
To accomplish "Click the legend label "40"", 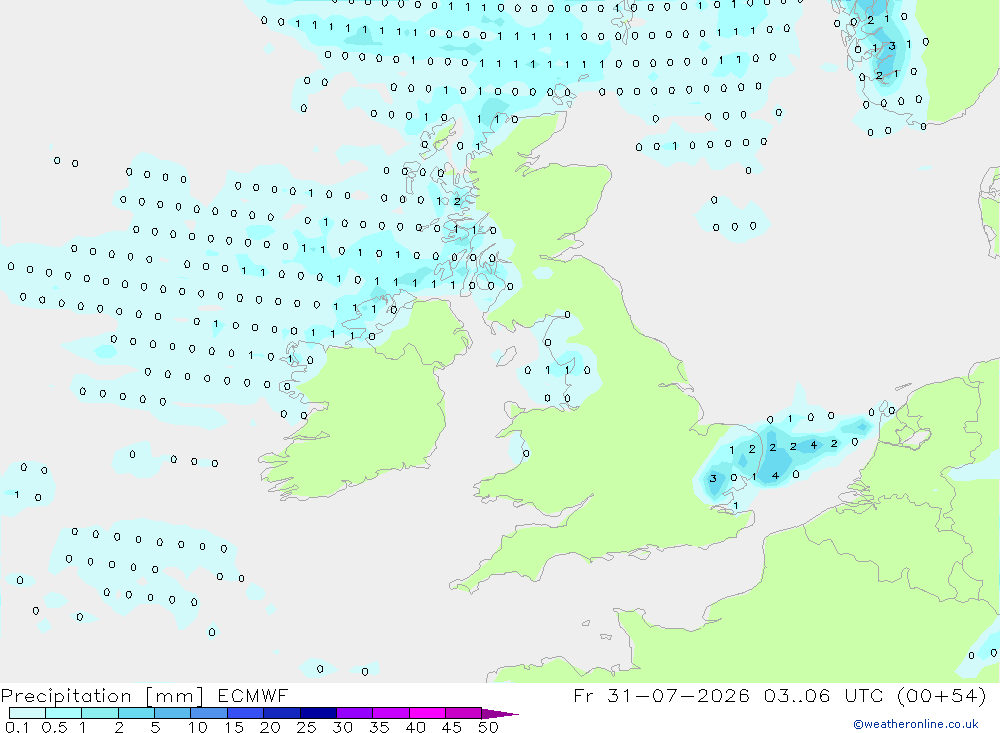I will [415, 727].
